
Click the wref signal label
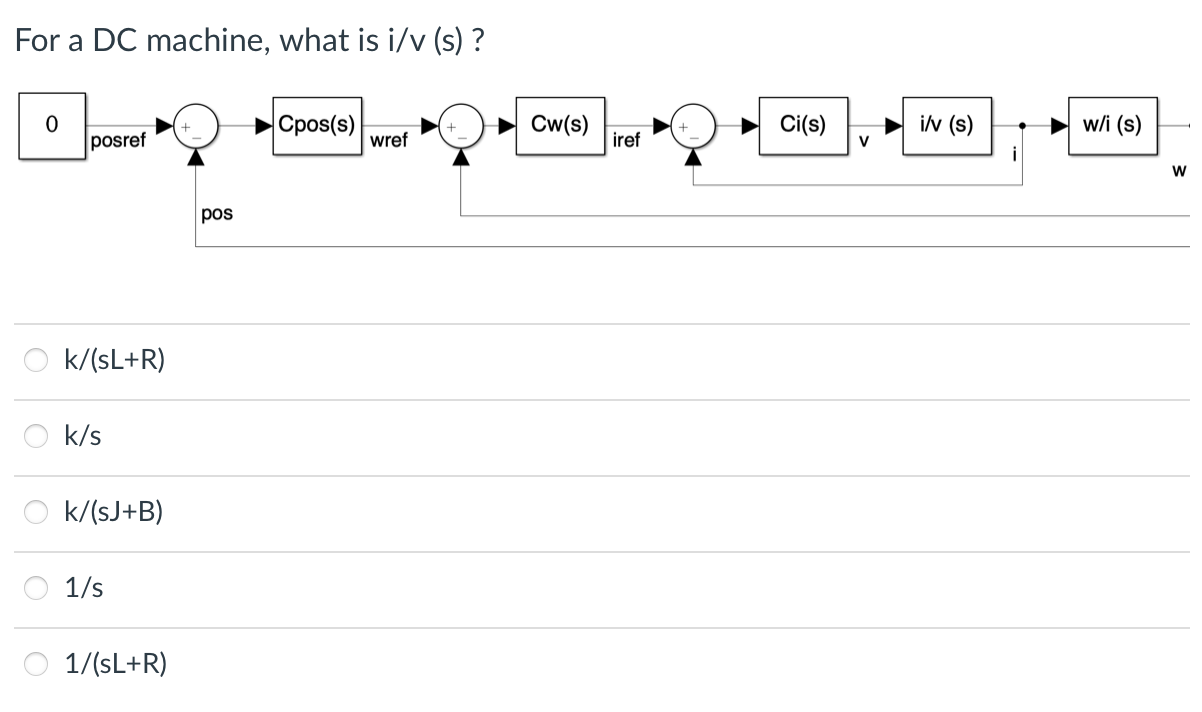(x=390, y=141)
